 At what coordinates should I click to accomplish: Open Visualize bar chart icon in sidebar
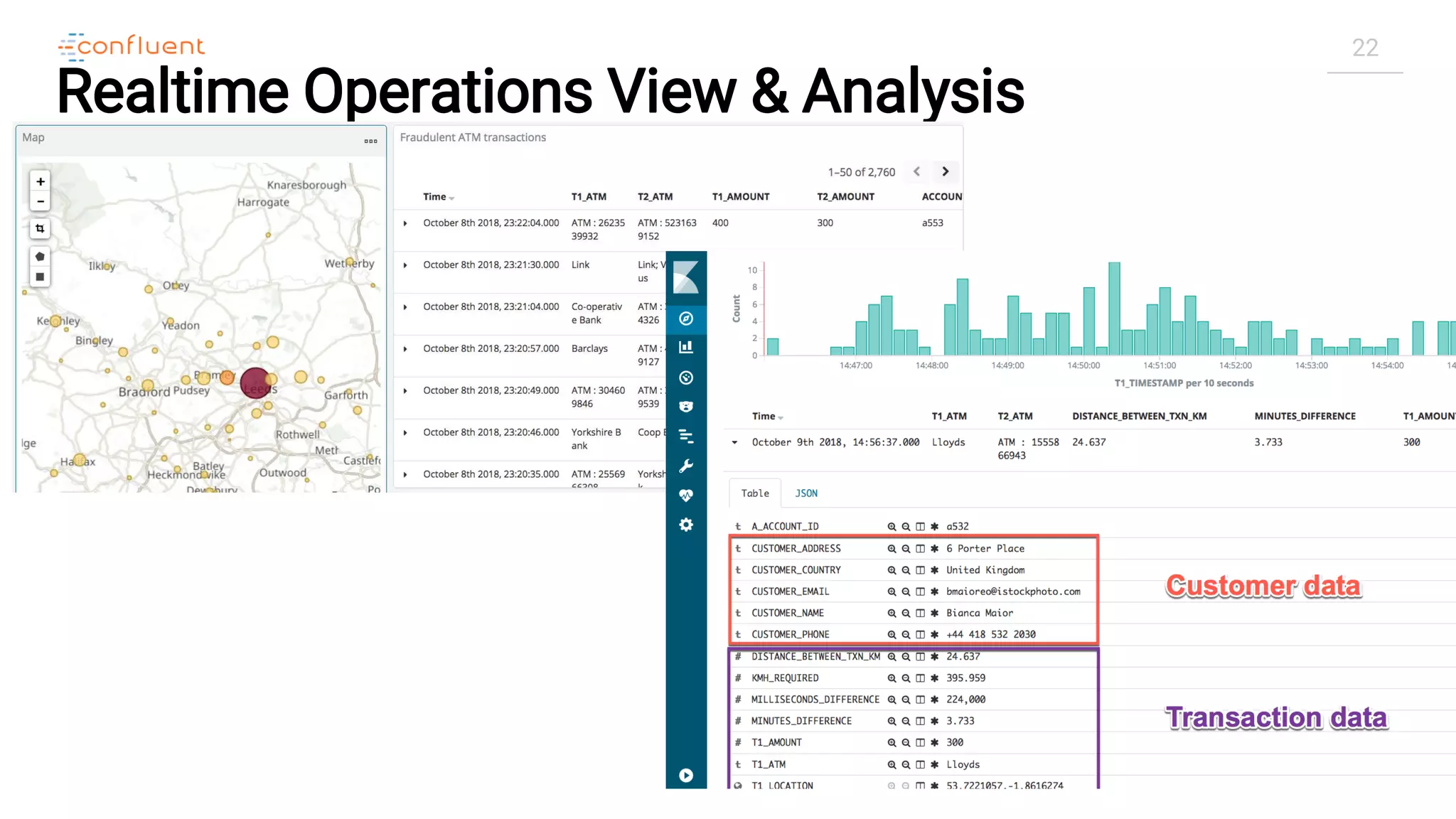686,347
